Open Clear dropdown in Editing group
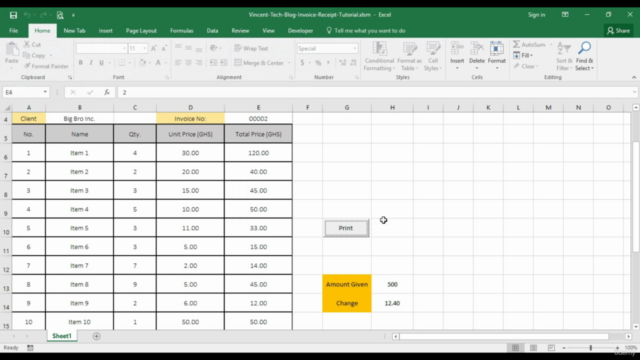Screen dimensions: 640x360 tap(526, 66)
